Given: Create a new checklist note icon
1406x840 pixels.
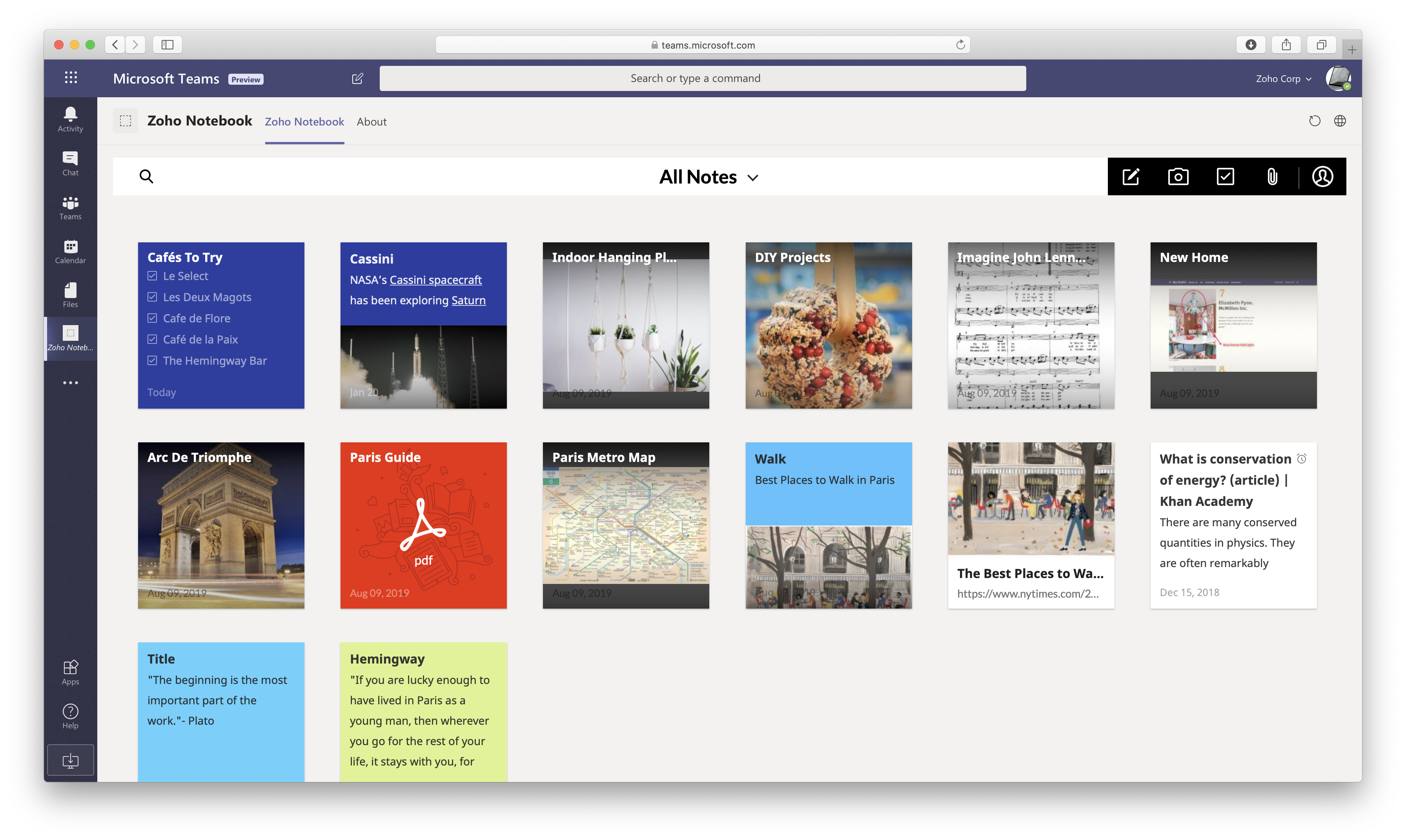Looking at the screenshot, I should coord(1225,176).
